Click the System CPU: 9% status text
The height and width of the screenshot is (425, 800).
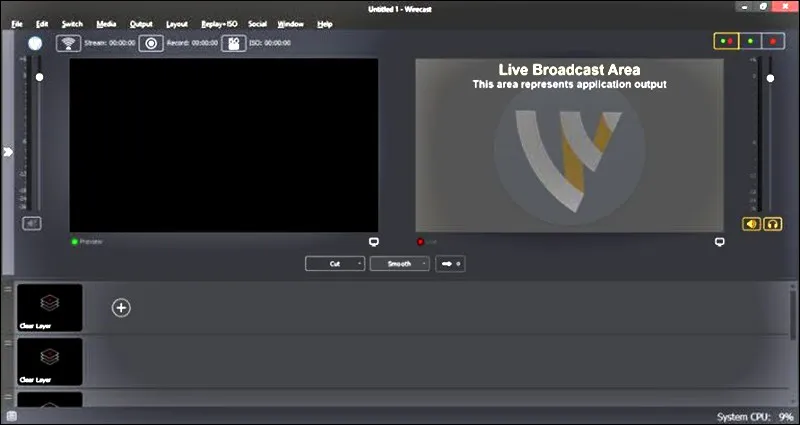(755, 417)
